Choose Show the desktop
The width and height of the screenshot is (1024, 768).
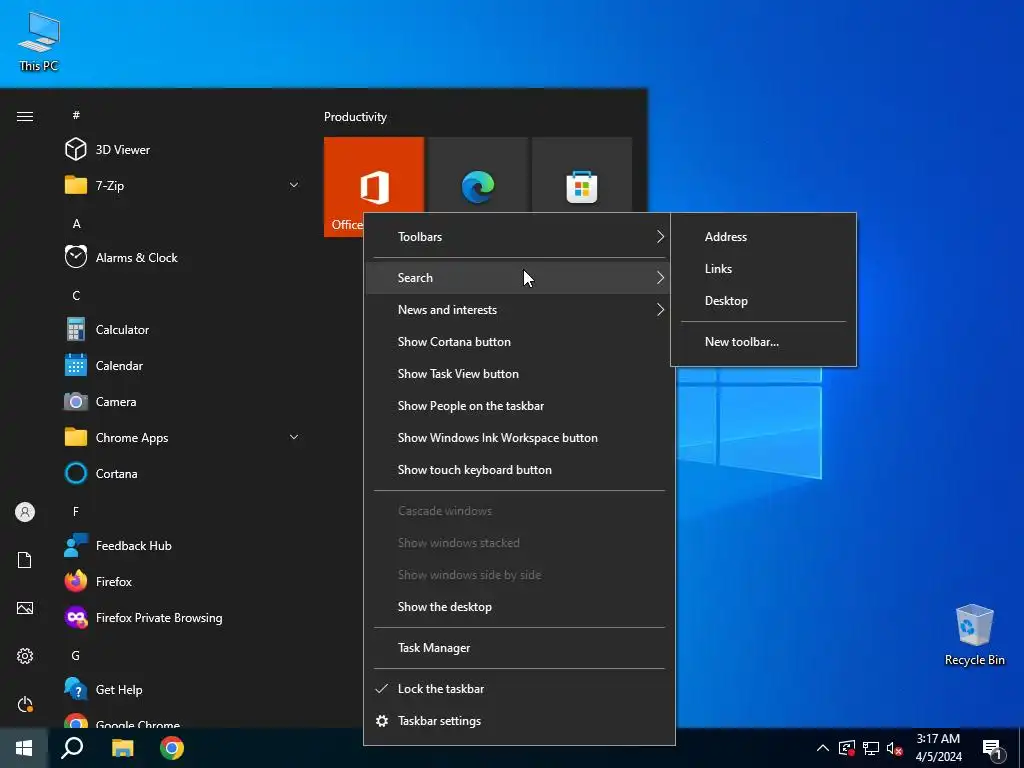point(519,607)
